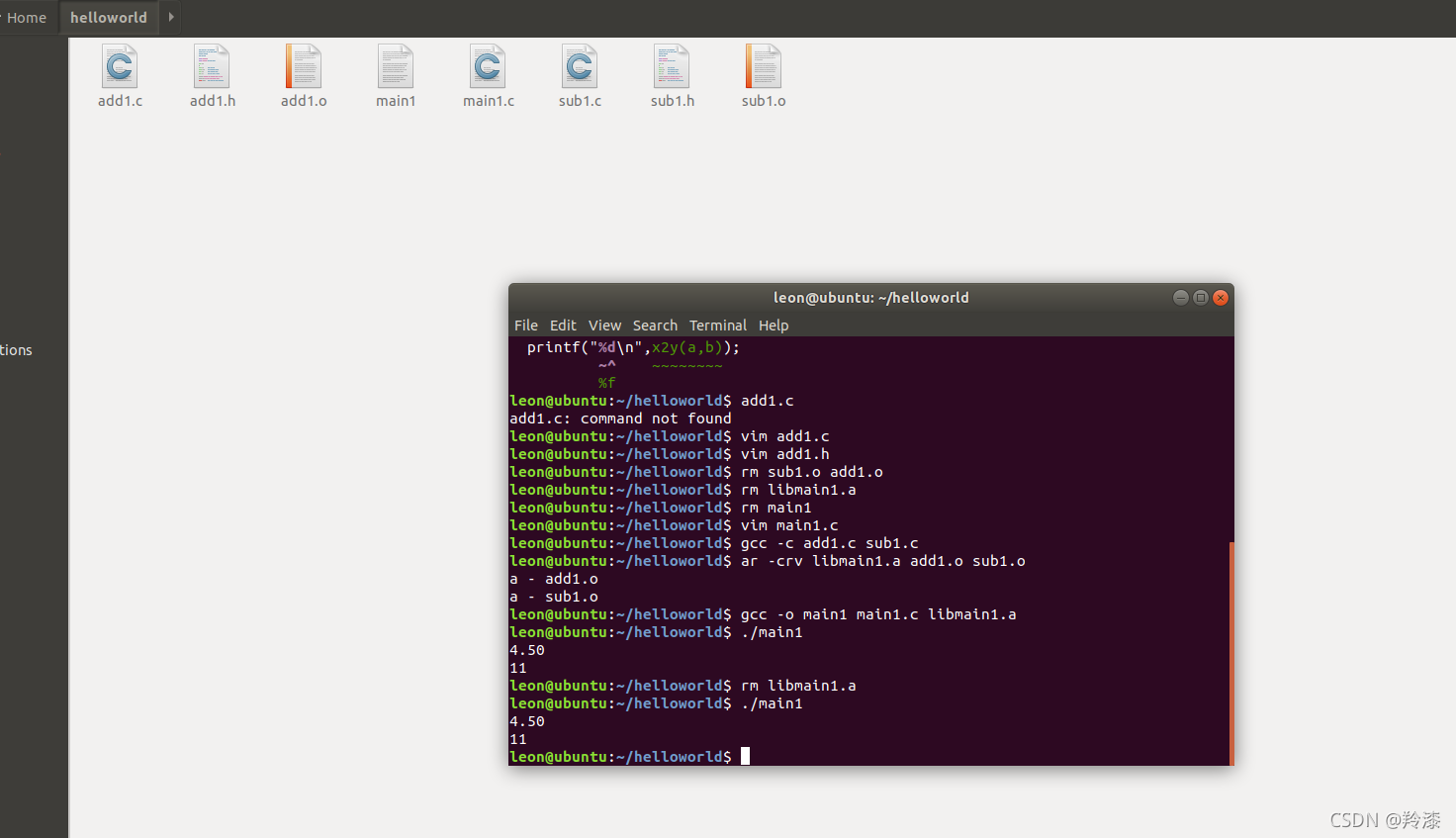
Task: Click the 'gcc -o main1 main1.c libmain1.a' command
Action: point(878,614)
